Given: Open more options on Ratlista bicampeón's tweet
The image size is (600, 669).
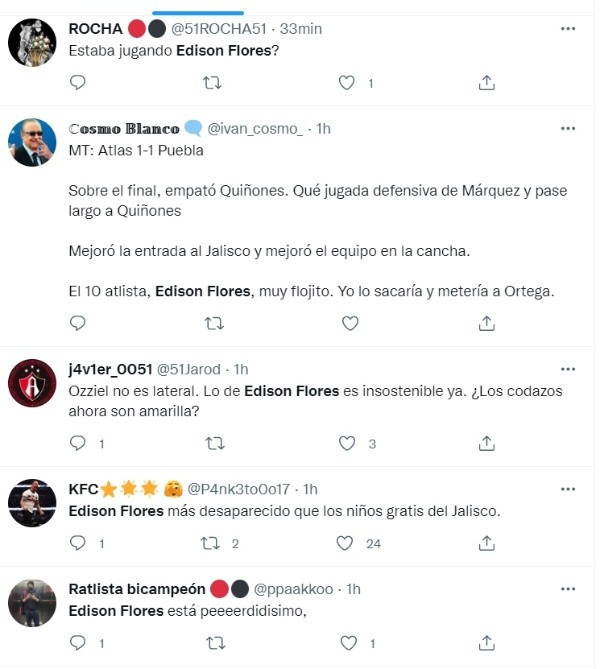Looking at the screenshot, I should point(568,588).
